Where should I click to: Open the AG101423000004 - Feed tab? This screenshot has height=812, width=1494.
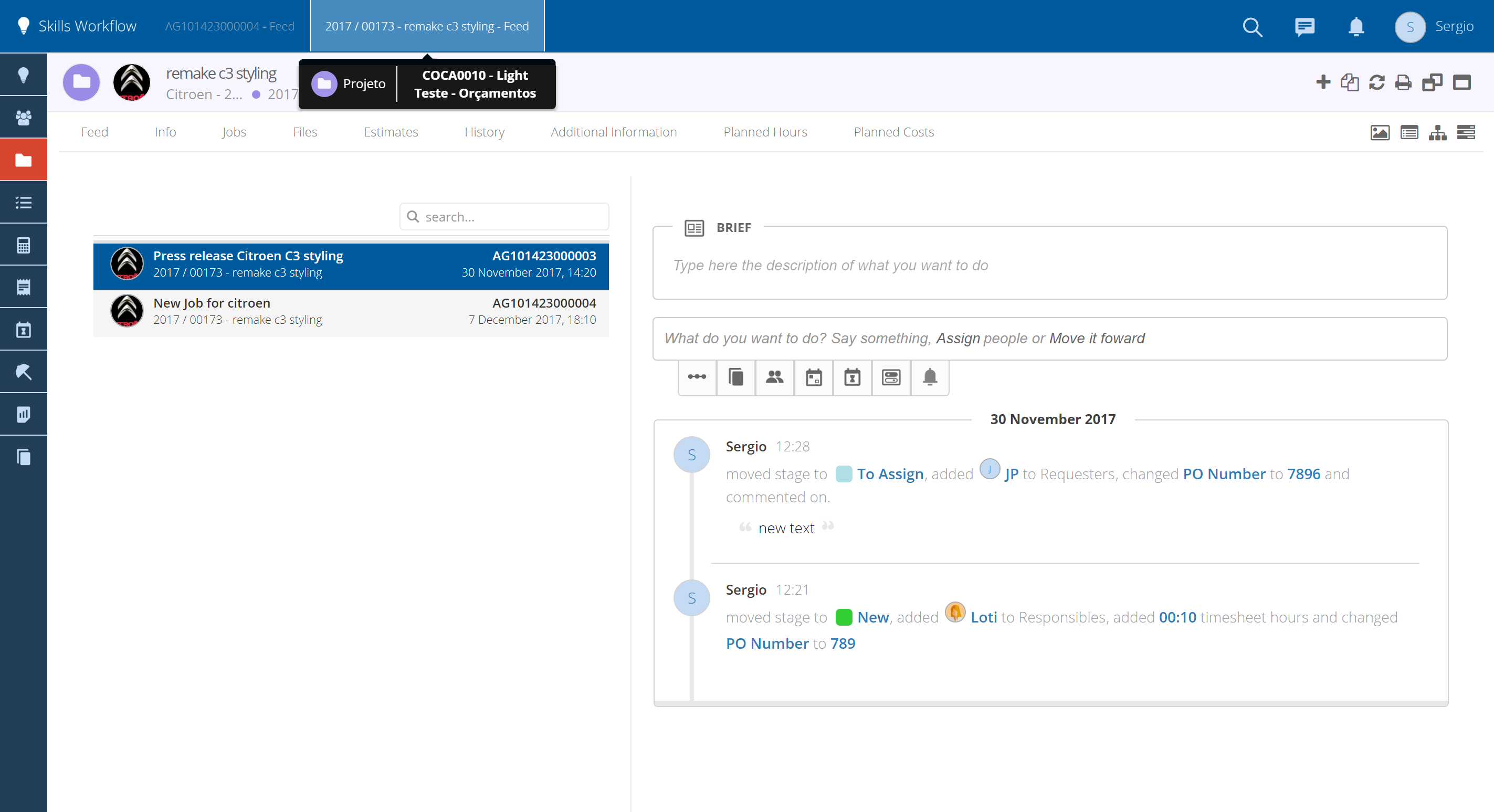point(230,27)
